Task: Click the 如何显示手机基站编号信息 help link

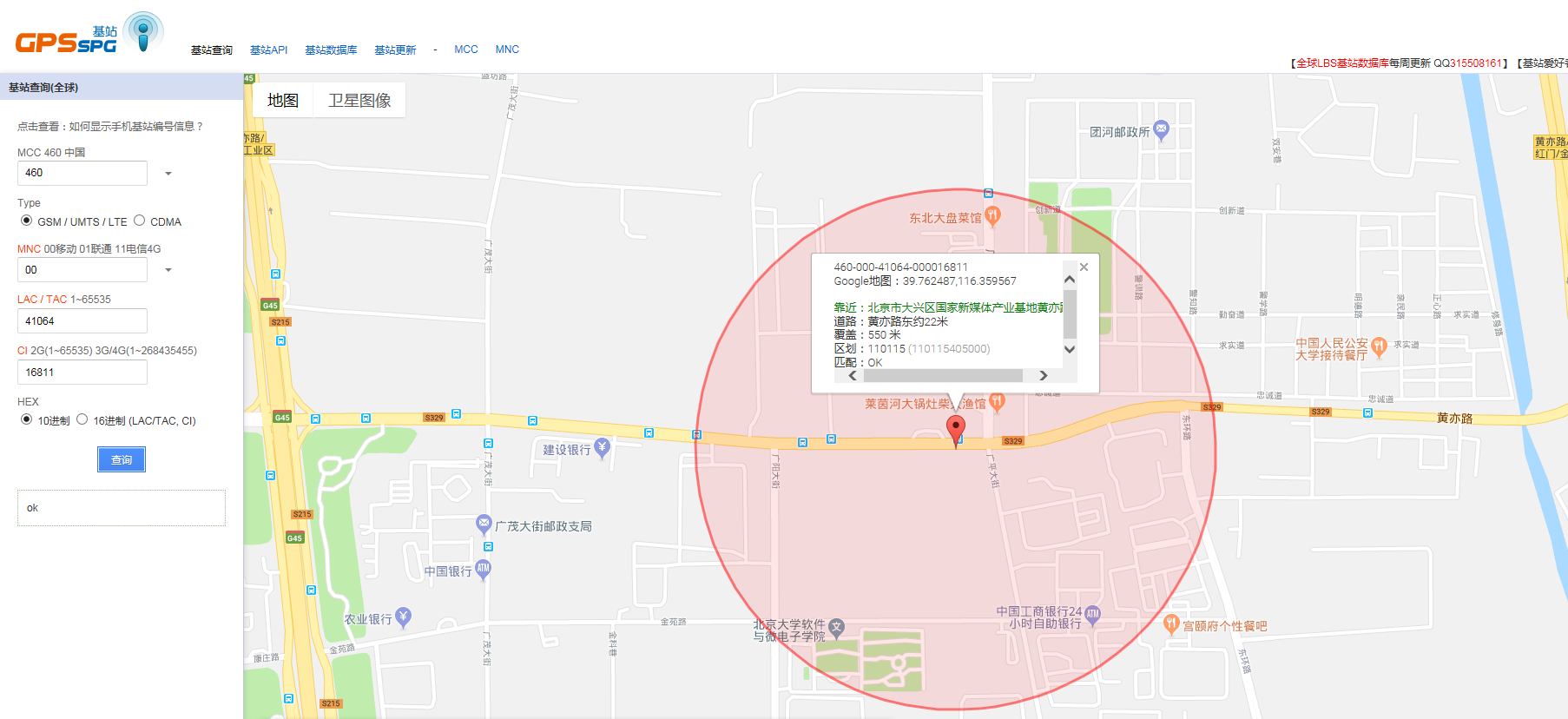Action: click(x=136, y=127)
